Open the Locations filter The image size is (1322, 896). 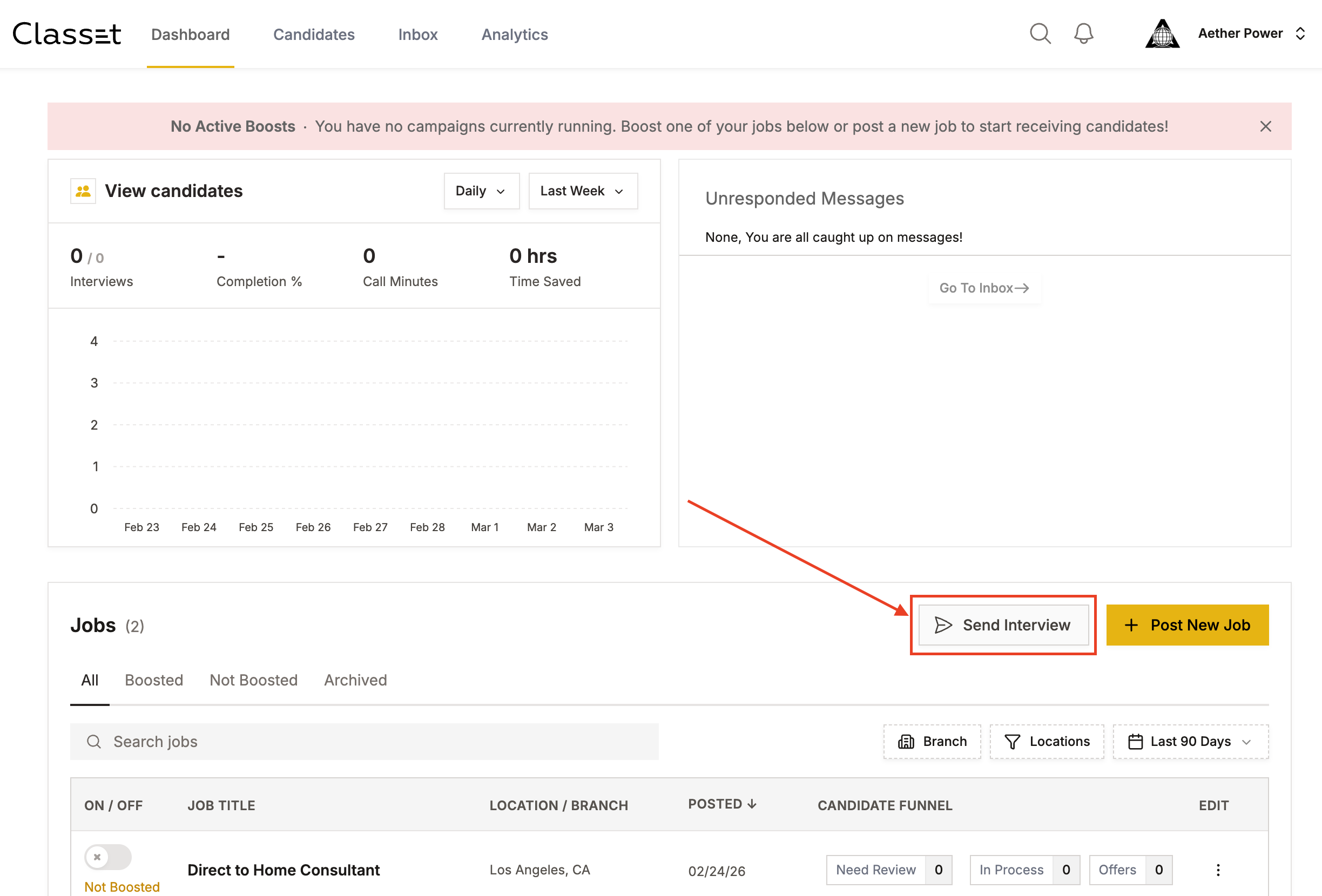point(1047,742)
